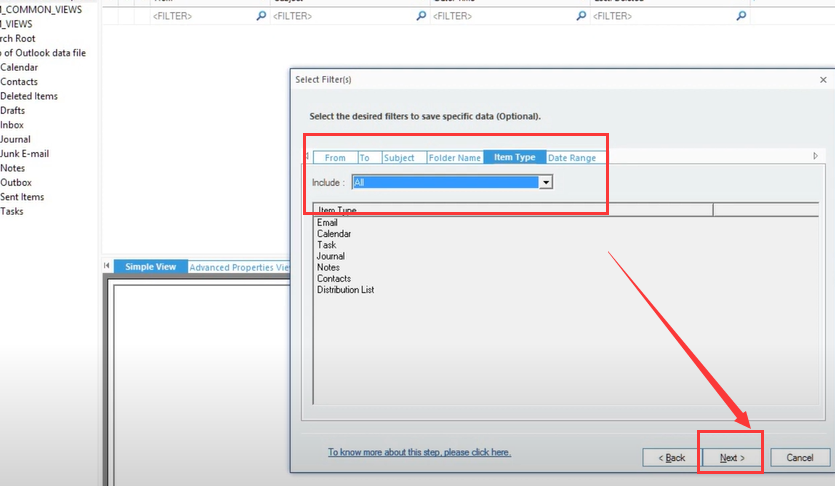Open the Journal folder in the tree
835x486 pixels.
[x=15, y=139]
